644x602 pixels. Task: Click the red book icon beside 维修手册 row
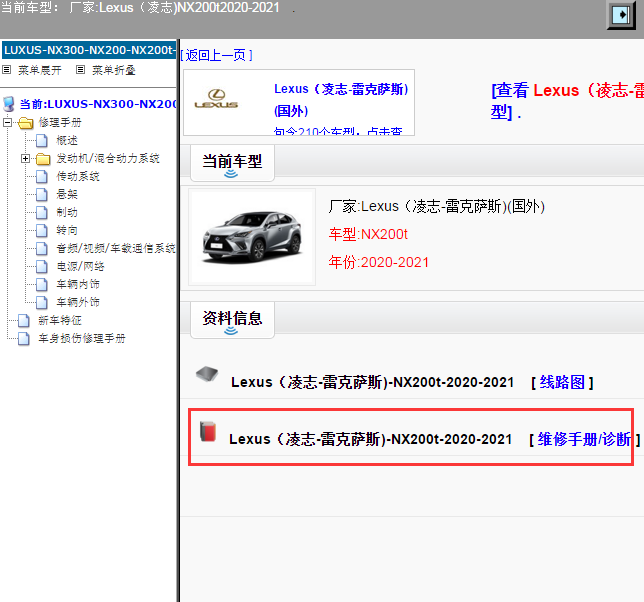208,432
